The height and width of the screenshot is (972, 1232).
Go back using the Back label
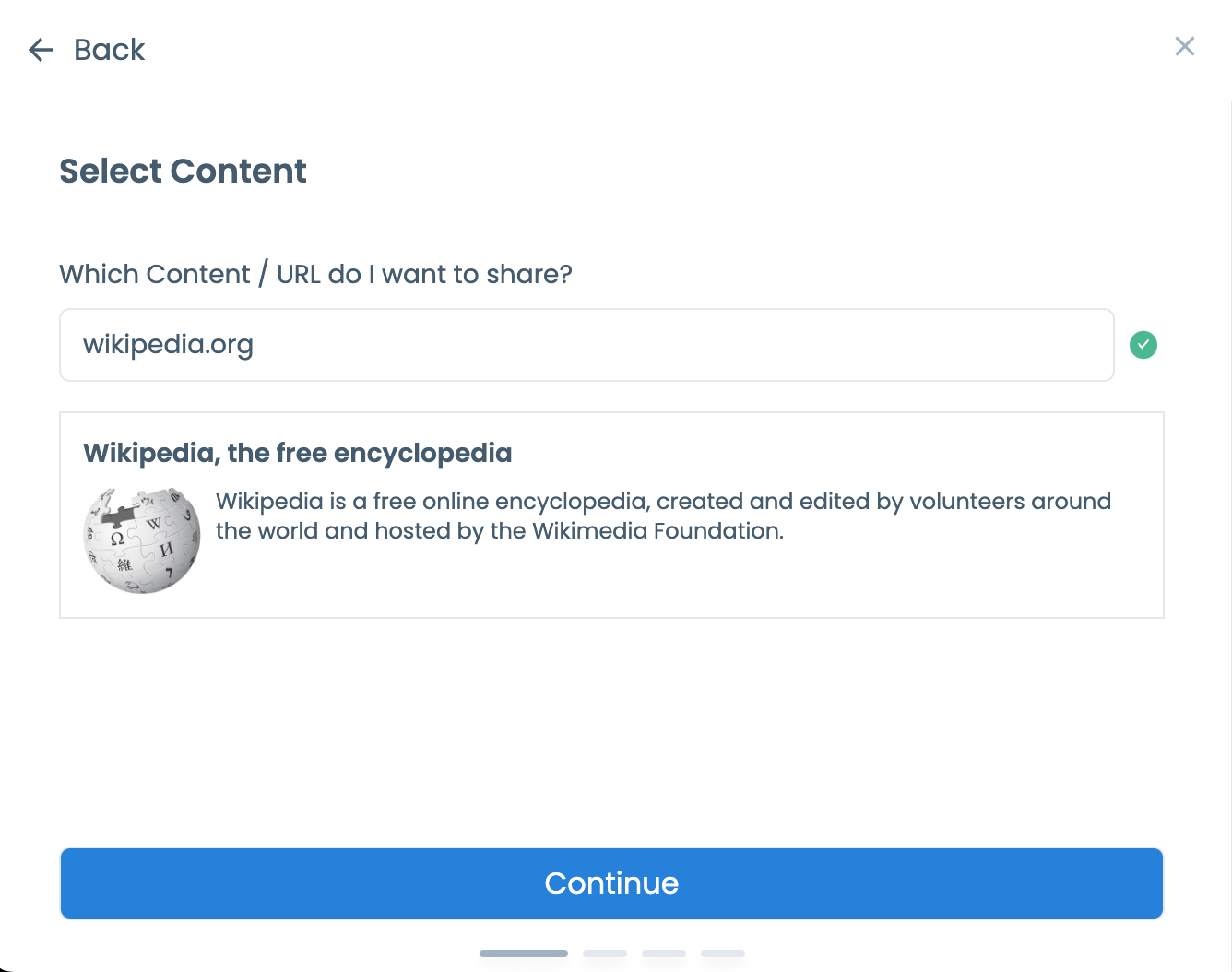pos(109,50)
